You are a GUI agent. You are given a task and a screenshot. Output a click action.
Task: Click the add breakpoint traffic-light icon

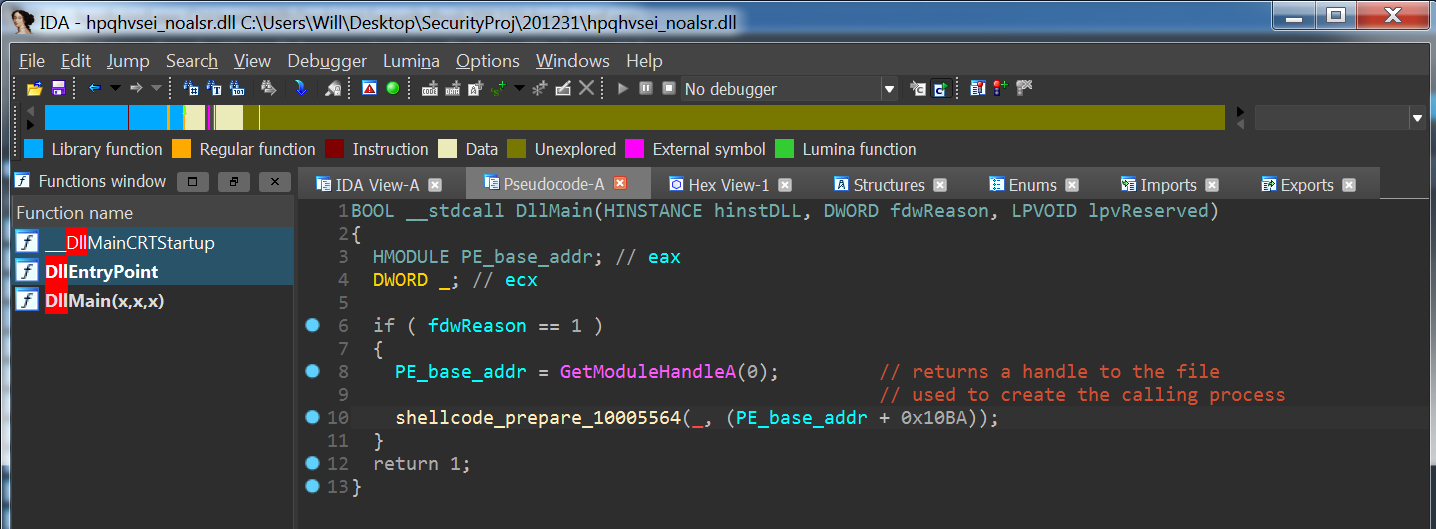(998, 89)
